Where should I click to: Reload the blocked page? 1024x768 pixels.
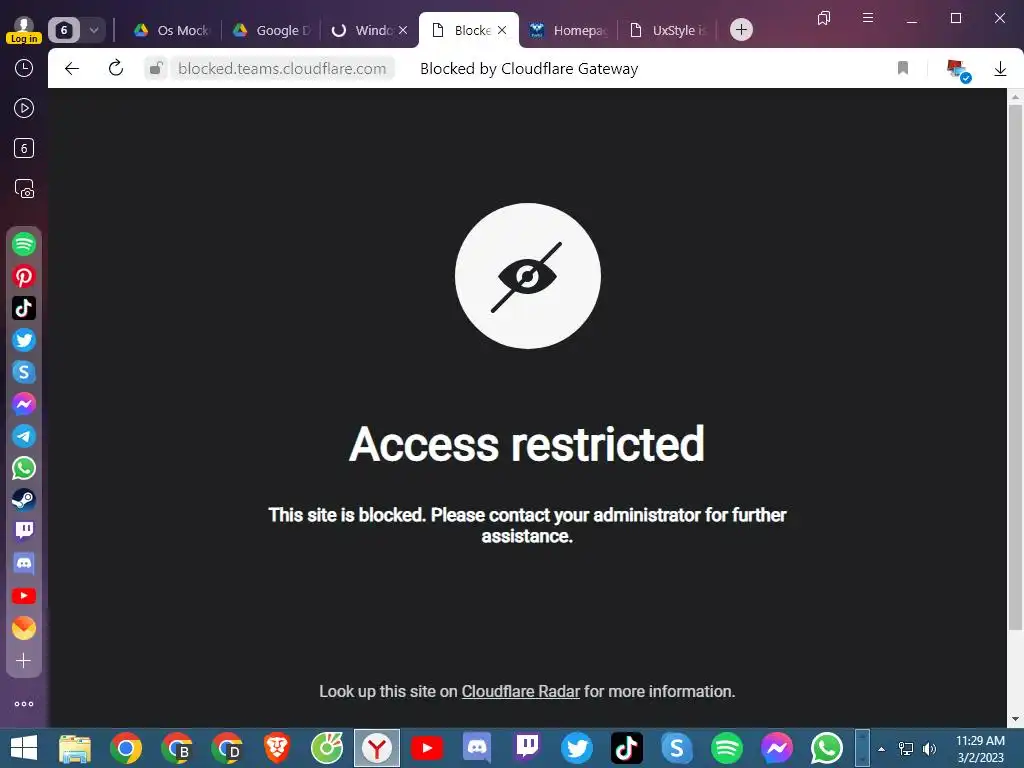[116, 68]
